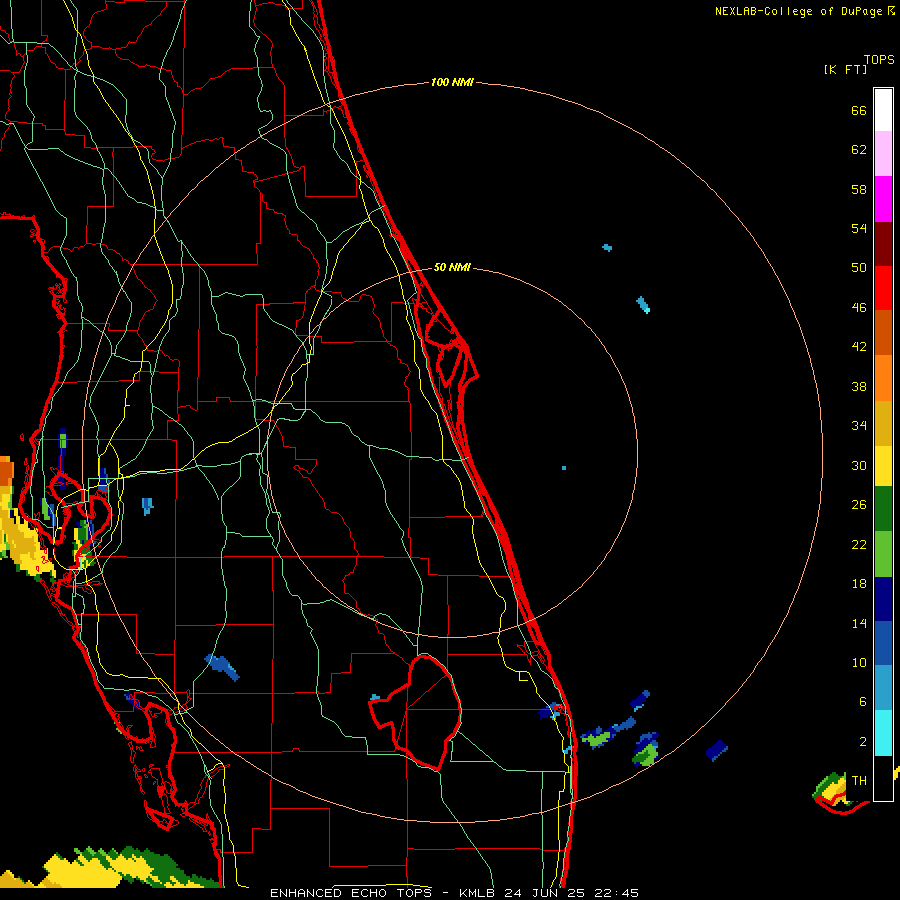Click the TOPS legend title
Viewport: 900px width, 900px height.
click(x=879, y=60)
